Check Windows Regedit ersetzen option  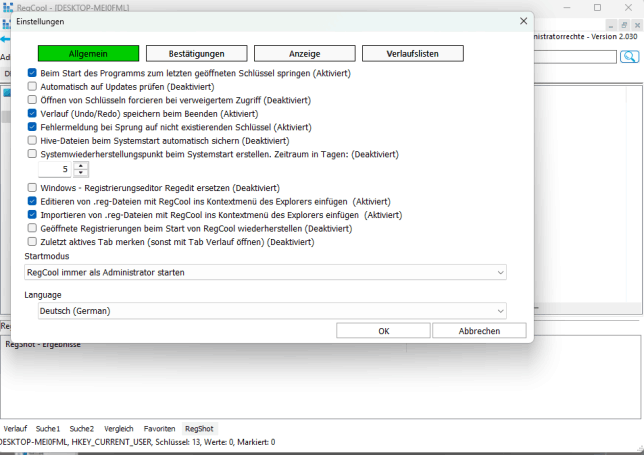(x=33, y=188)
